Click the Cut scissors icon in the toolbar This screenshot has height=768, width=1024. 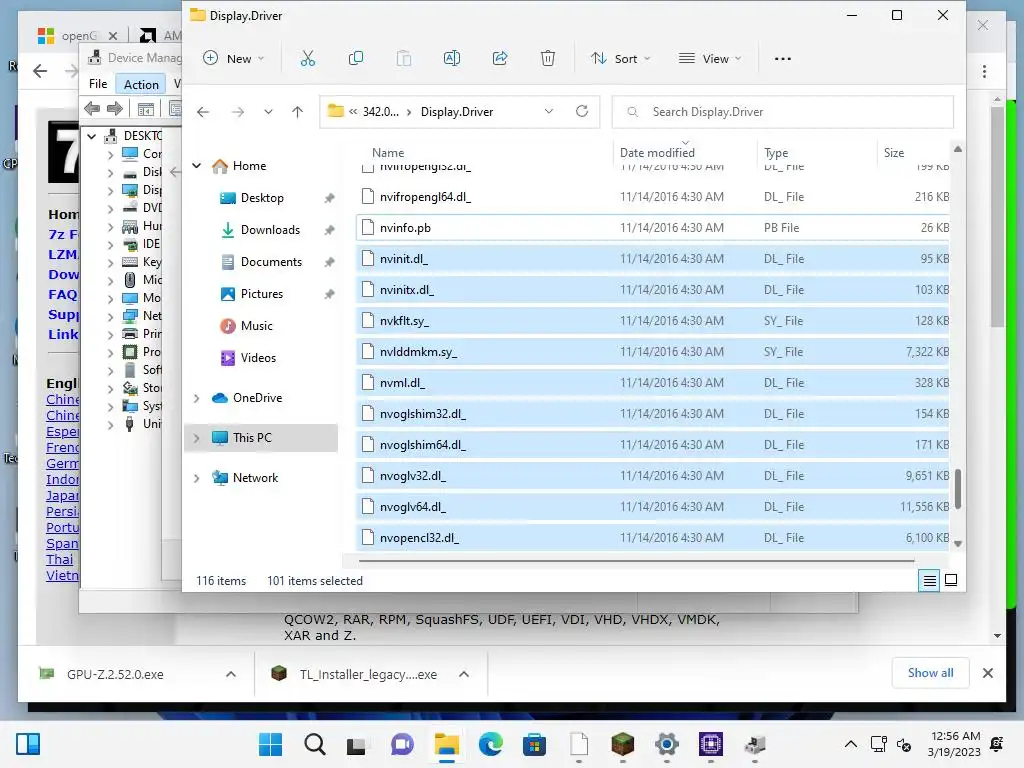point(308,59)
